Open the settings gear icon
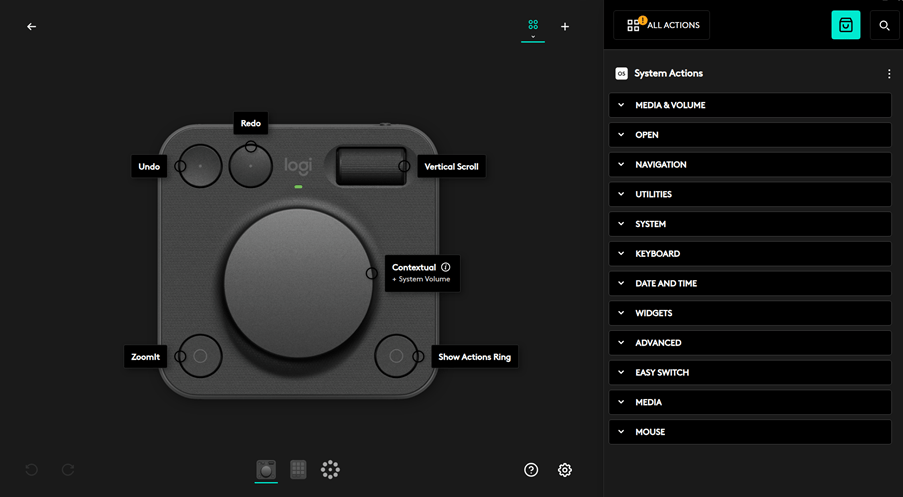Screen dimensions: 903x497 click(565, 470)
